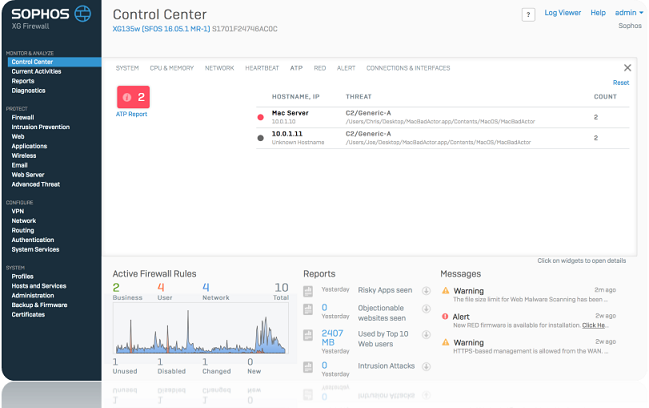
Task: Click the XG135w firmware version link
Action: (x=161, y=29)
